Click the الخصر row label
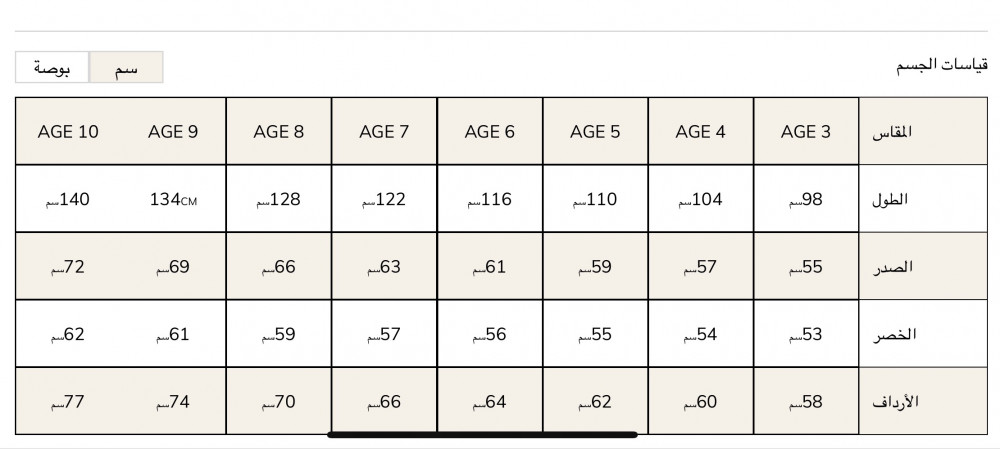Viewport: 1000px width, 449px height. 923,334
